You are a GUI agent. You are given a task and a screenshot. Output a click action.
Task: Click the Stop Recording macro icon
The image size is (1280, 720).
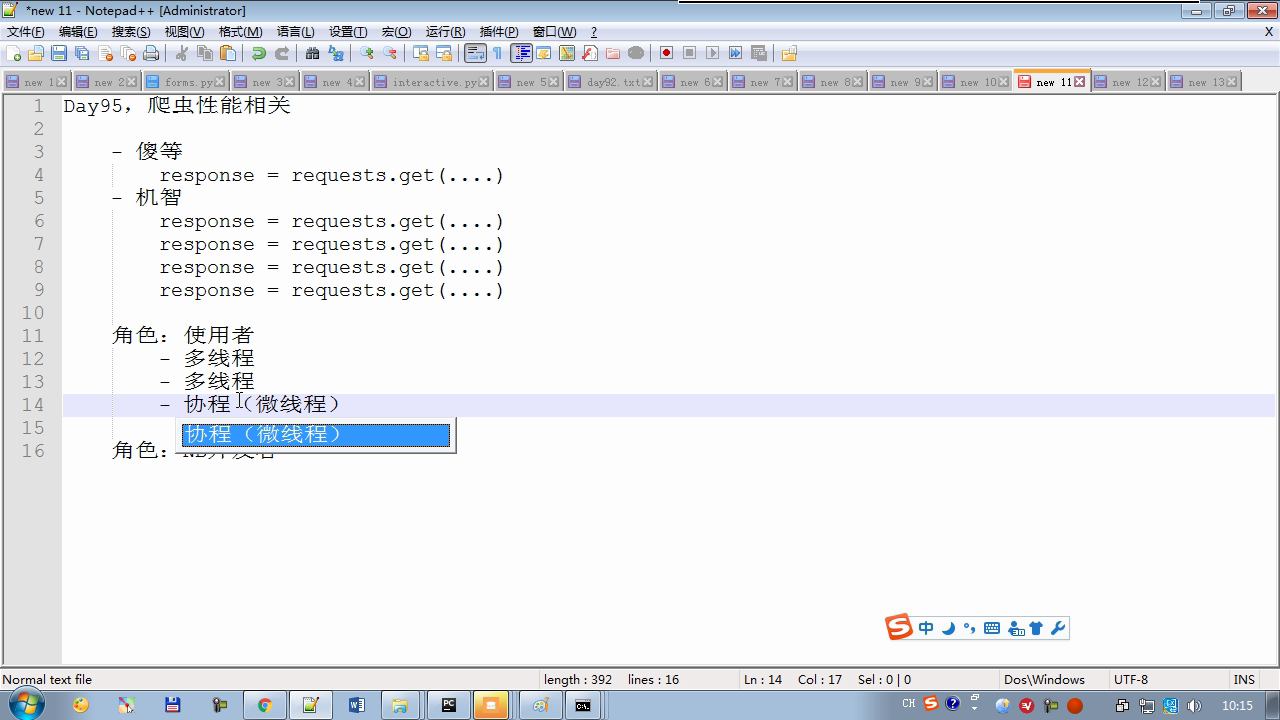click(689, 53)
